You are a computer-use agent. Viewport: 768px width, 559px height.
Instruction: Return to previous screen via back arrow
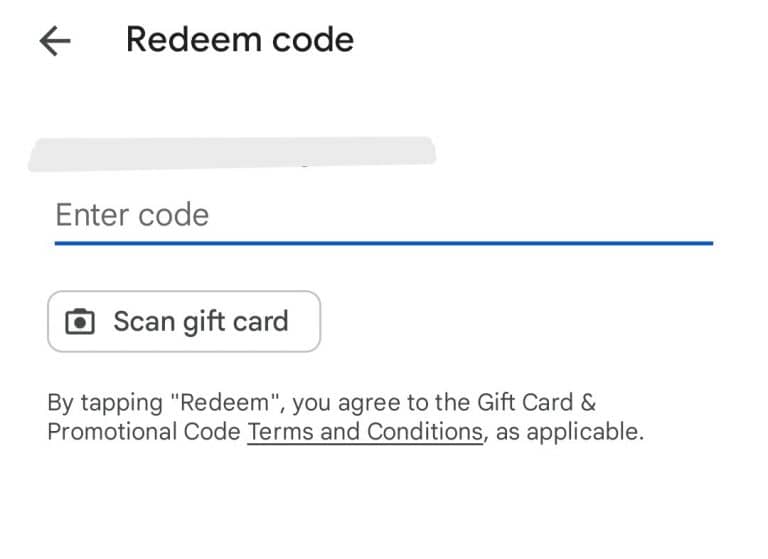(55, 41)
